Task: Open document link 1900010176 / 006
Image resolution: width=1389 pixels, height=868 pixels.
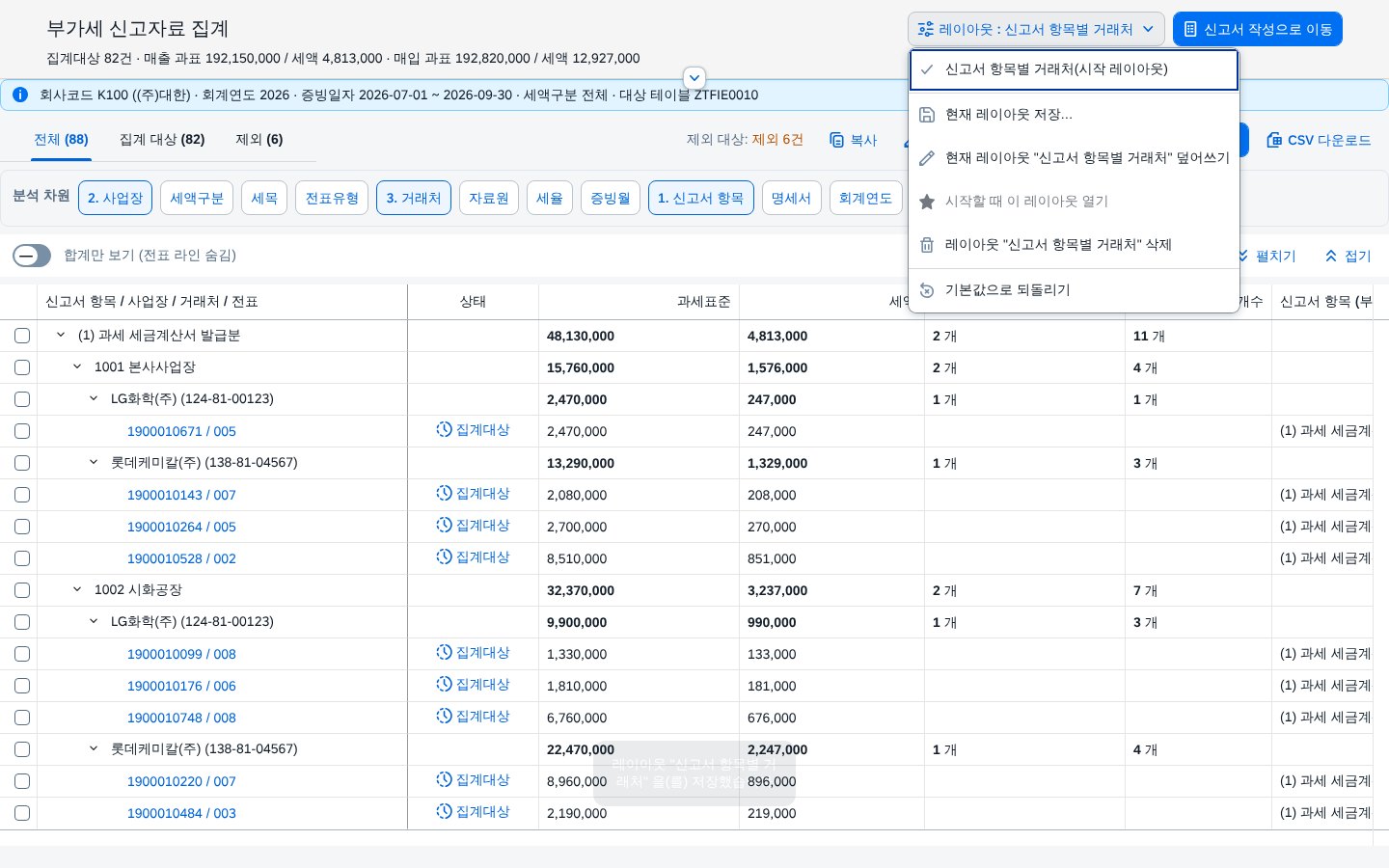Action: point(181,686)
